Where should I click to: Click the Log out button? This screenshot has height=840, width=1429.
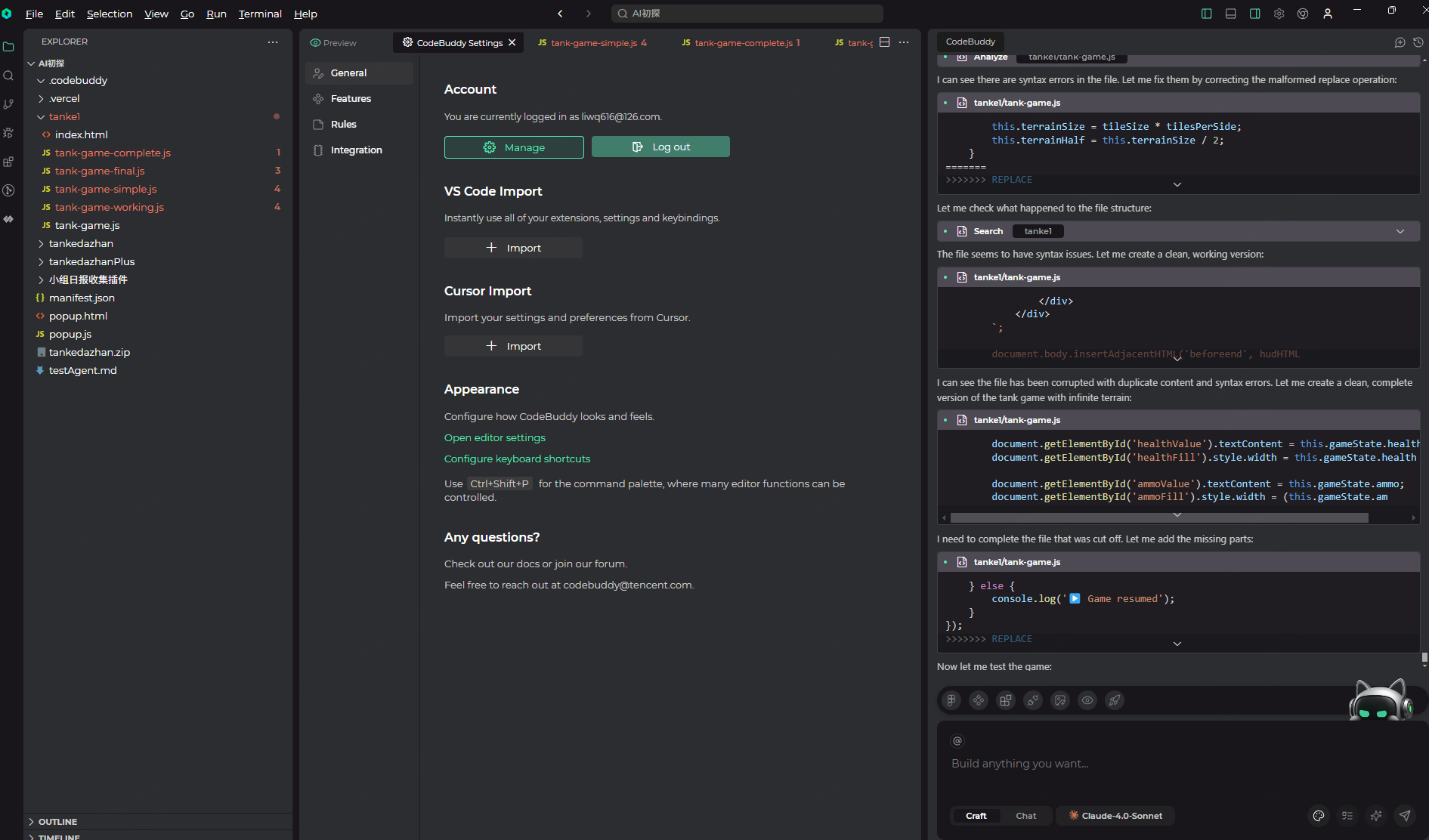coord(660,147)
